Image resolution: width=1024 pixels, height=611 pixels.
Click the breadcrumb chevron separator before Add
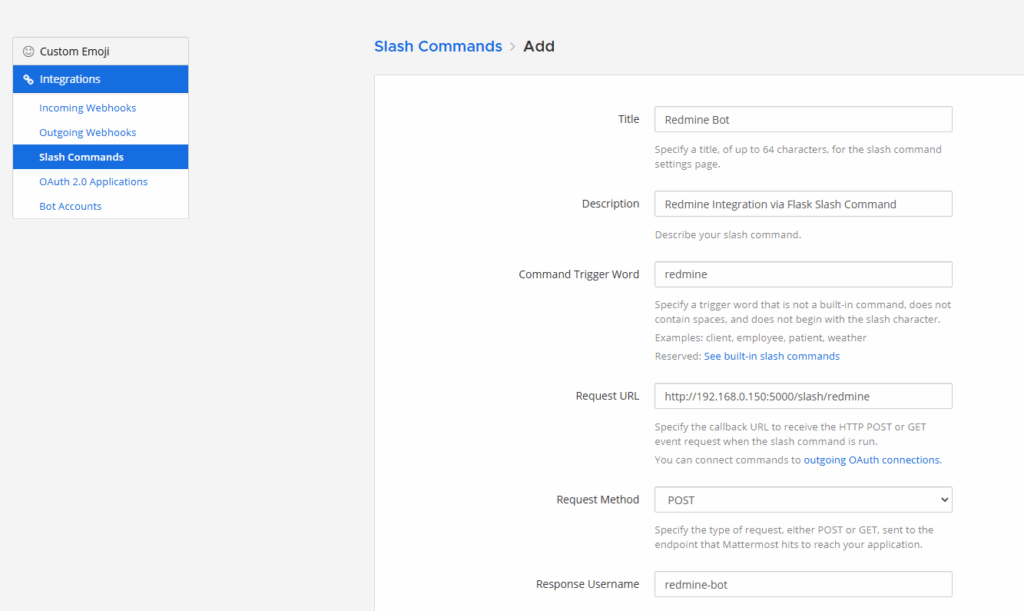pyautogui.click(x=513, y=47)
